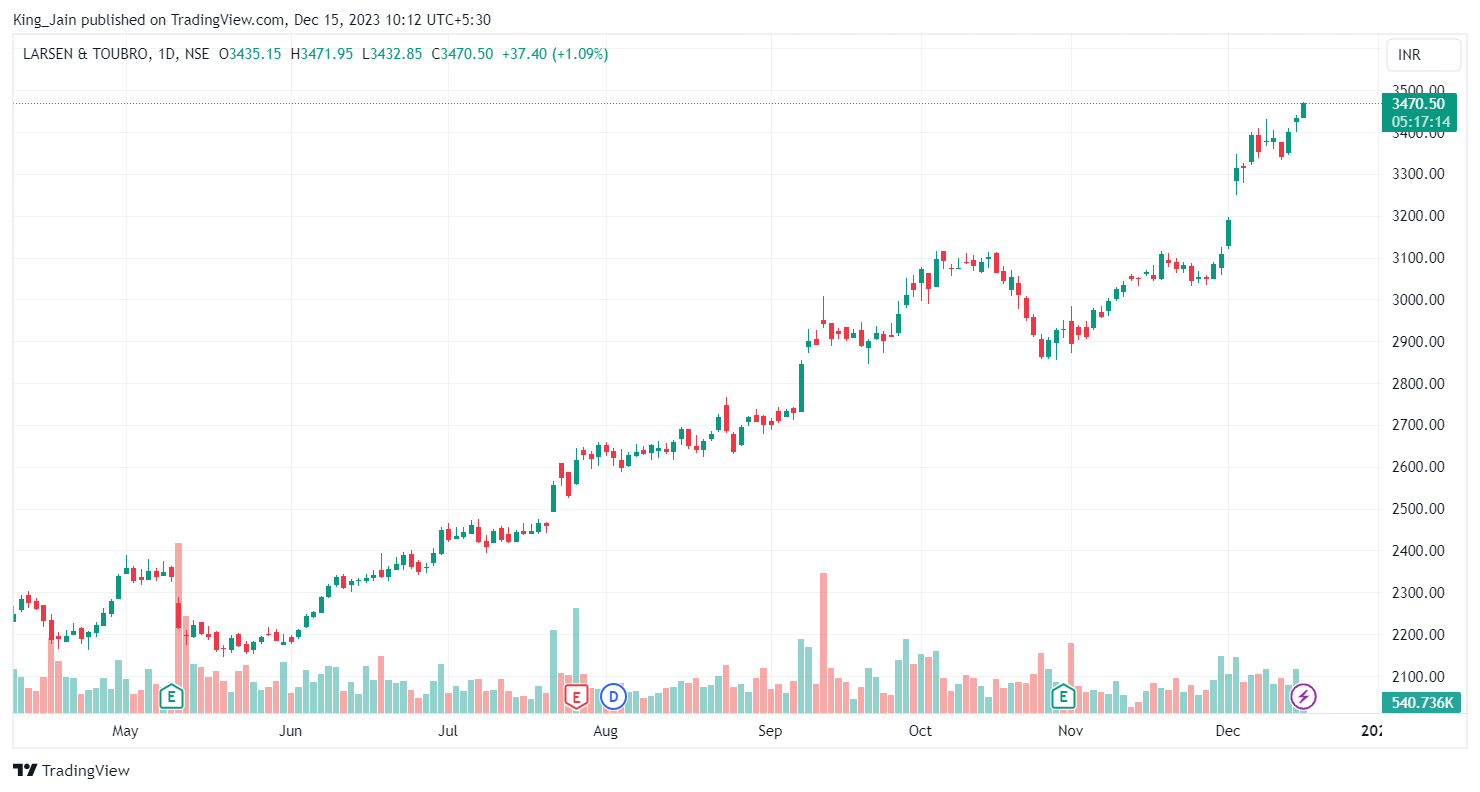Click the open value O3435.15
The height and width of the screenshot is (792, 1480).
point(250,54)
